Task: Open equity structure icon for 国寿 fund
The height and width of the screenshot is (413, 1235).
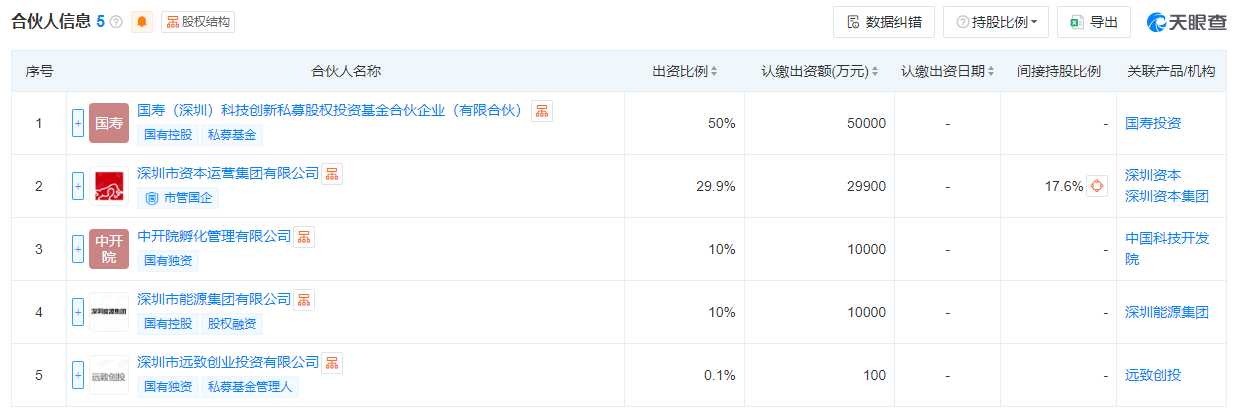Action: (x=541, y=111)
